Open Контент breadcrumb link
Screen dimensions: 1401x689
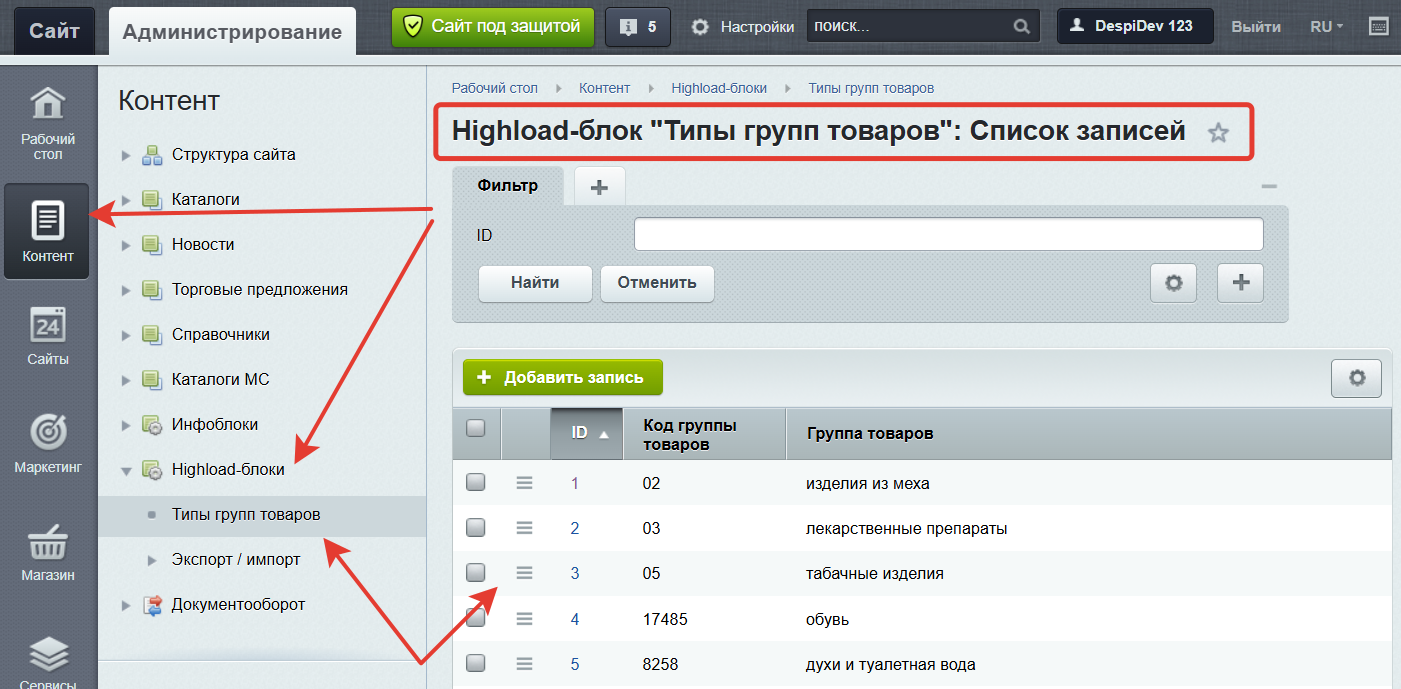[x=605, y=88]
